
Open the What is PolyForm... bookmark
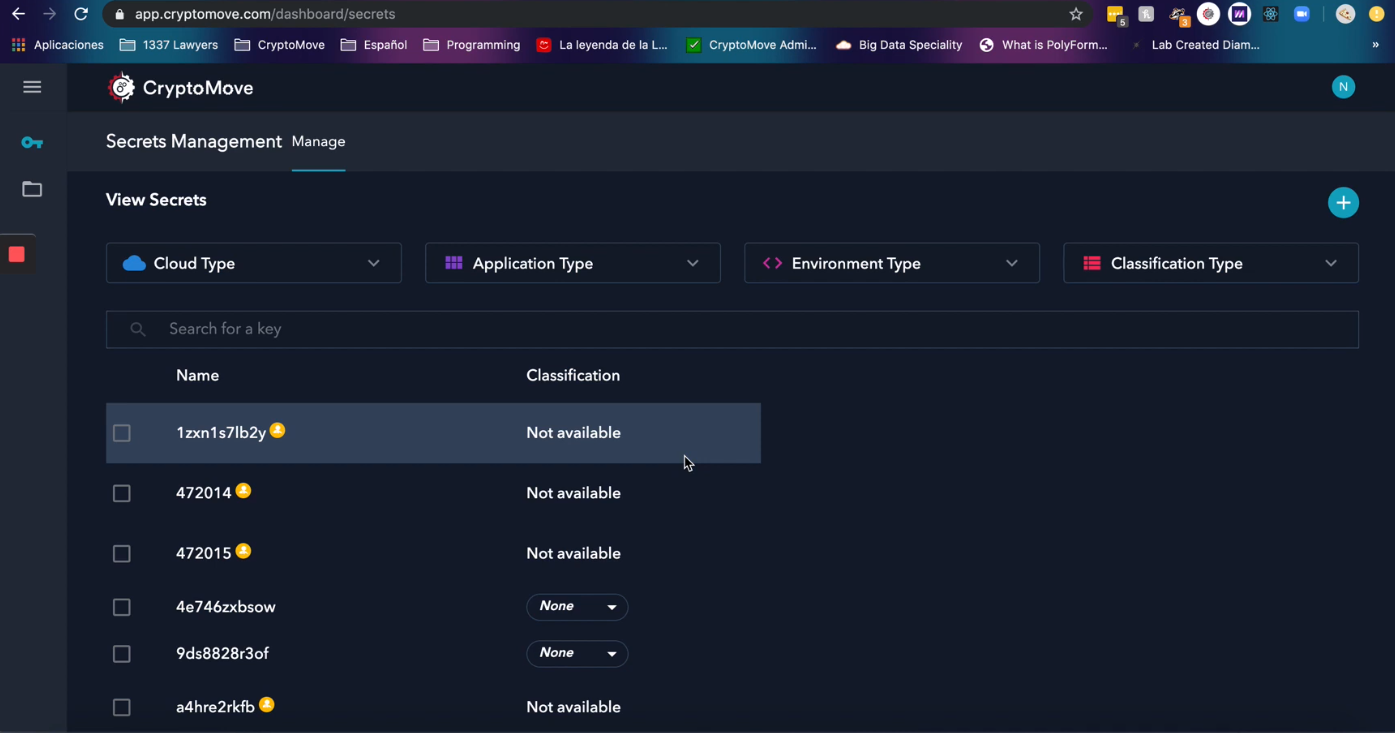1044,45
